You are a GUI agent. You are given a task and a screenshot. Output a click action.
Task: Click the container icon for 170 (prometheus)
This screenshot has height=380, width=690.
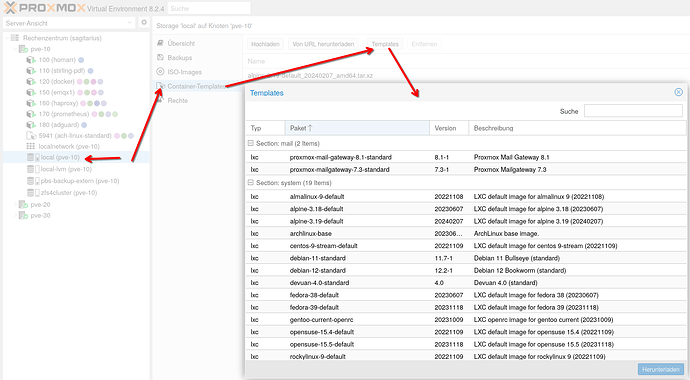tap(31, 114)
